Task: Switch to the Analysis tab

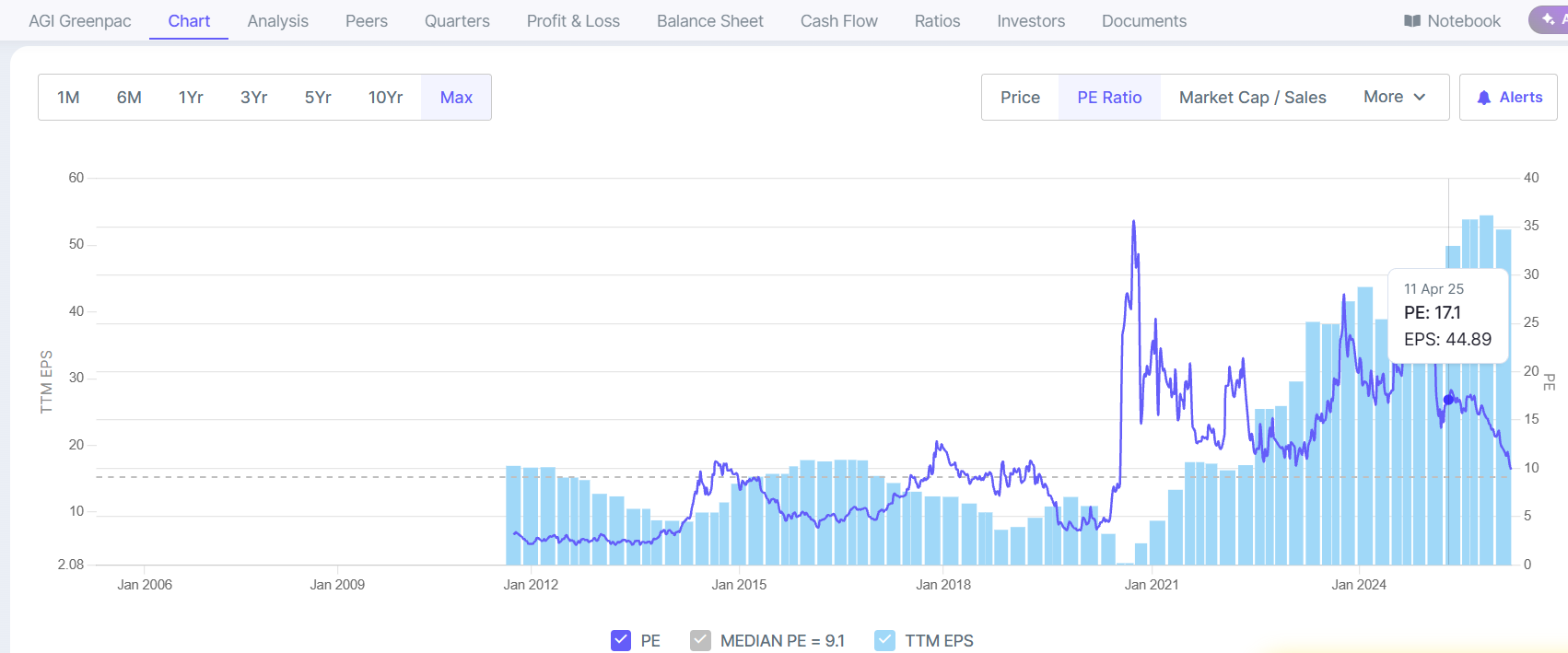Action: click(x=277, y=21)
